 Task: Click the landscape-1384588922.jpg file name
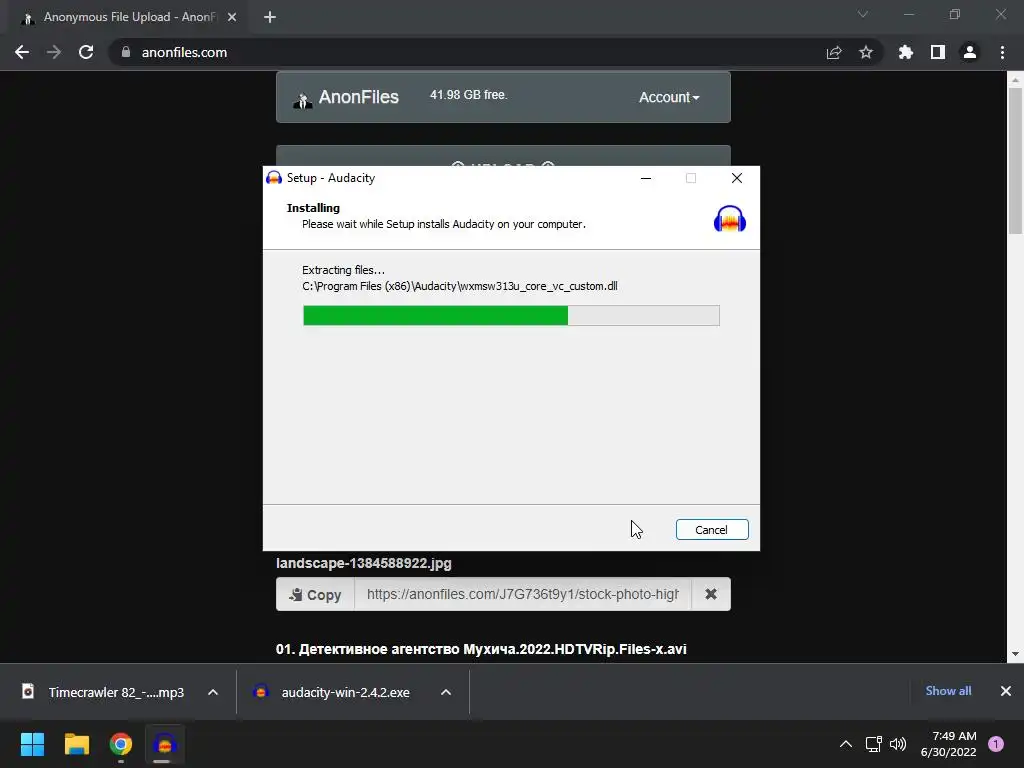(x=364, y=564)
